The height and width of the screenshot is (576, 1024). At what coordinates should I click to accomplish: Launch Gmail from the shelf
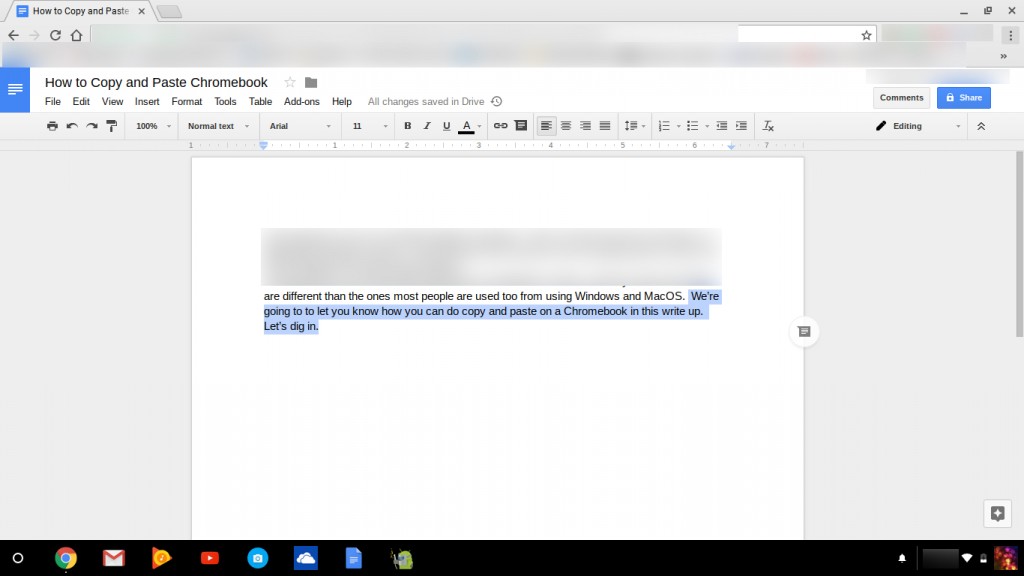pyautogui.click(x=114, y=558)
